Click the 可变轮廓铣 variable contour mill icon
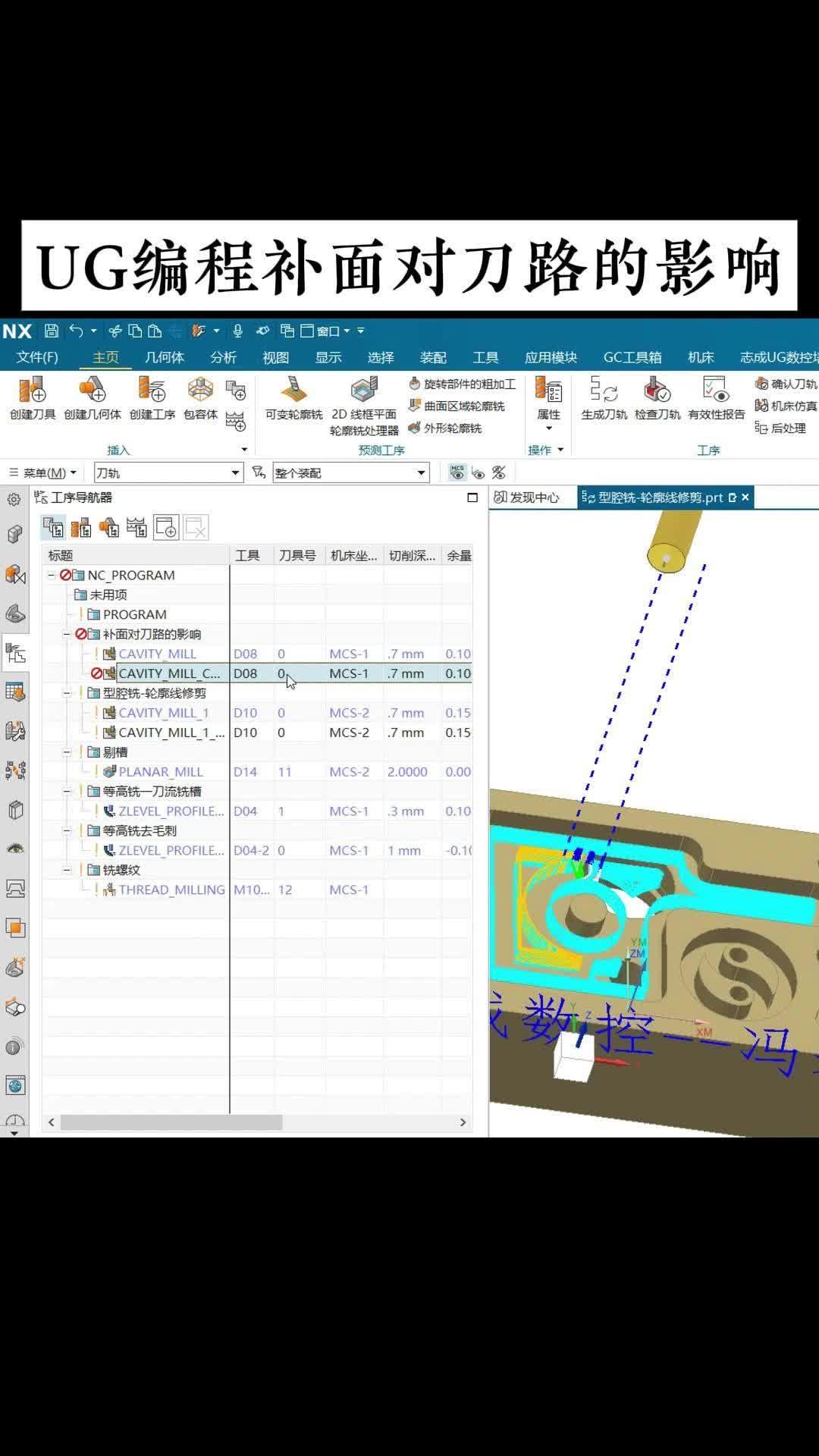The image size is (819, 1456). coord(293,391)
